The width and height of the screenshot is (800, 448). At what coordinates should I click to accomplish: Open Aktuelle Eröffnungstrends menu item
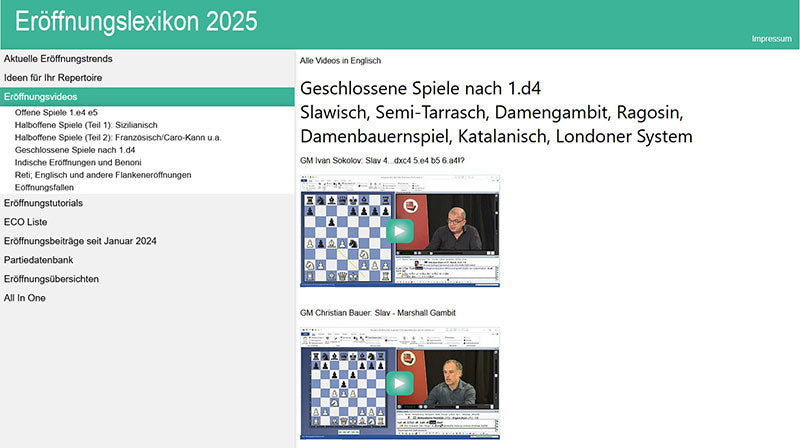(x=58, y=59)
